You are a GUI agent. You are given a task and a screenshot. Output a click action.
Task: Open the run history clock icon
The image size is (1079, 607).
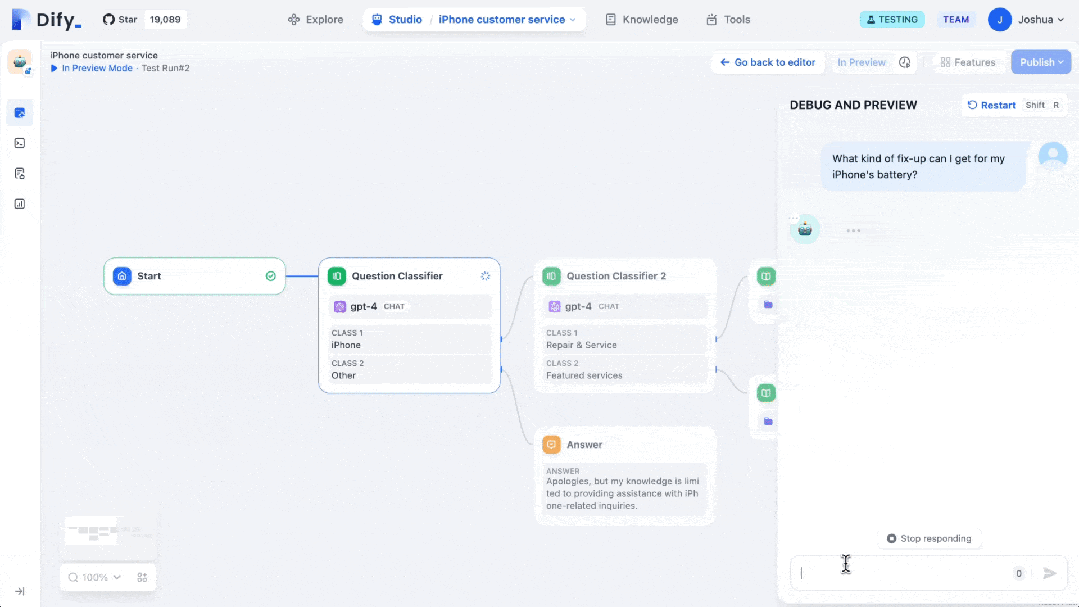pyautogui.click(x=904, y=62)
